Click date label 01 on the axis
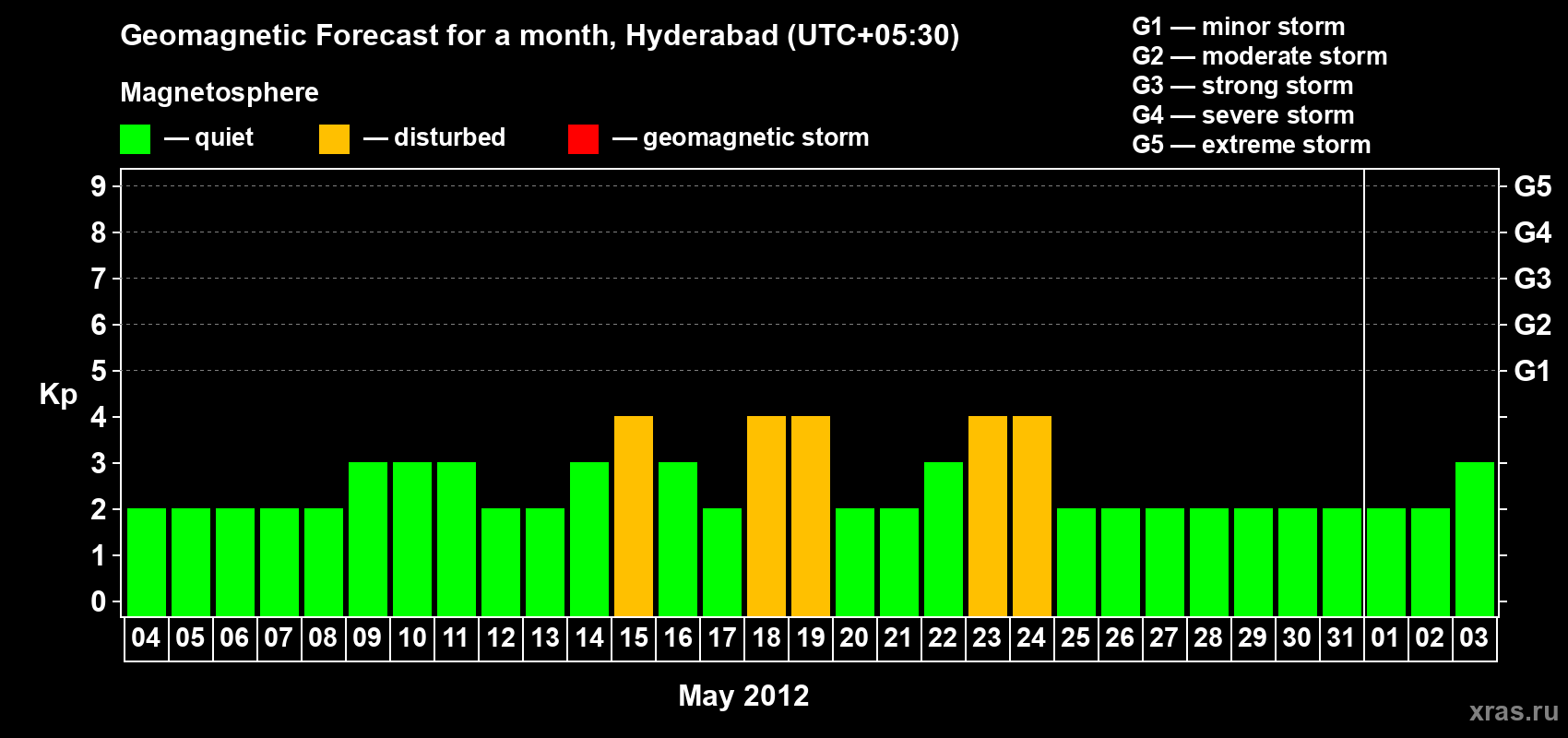This screenshot has height=738, width=1568. 1385,637
